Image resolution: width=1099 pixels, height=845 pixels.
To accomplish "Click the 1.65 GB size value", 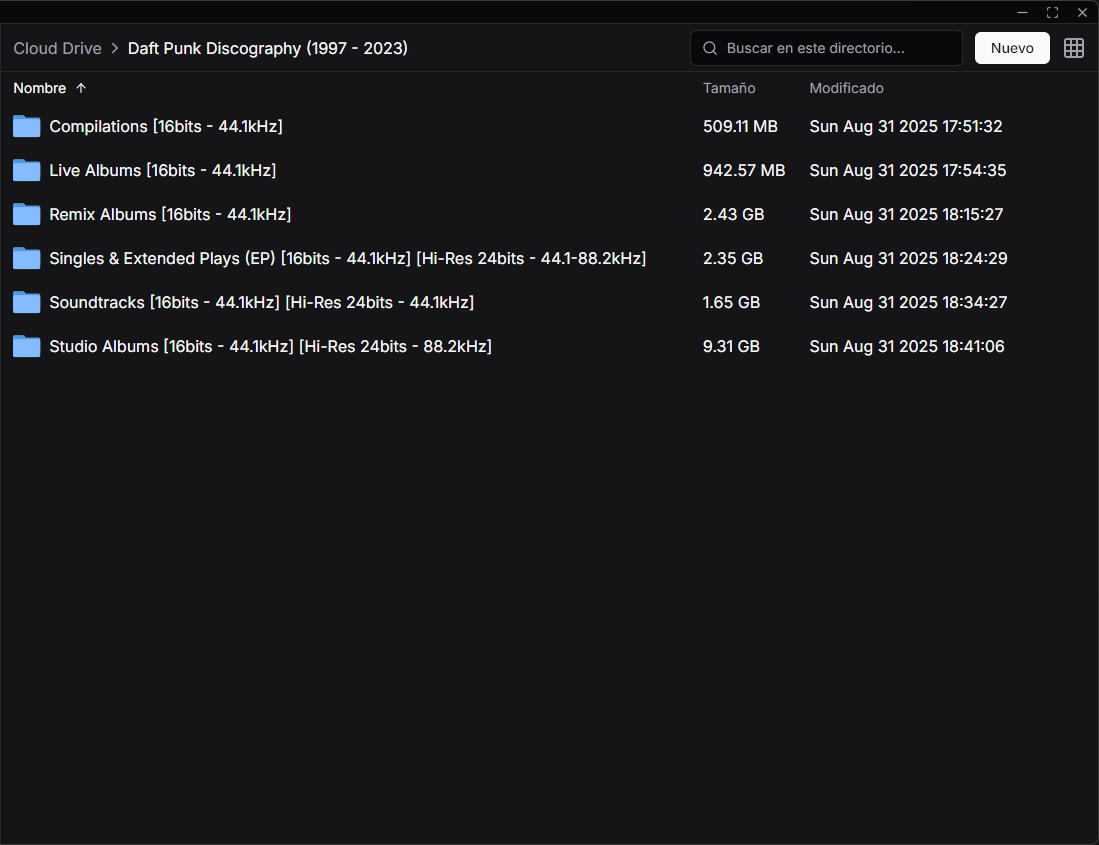I will click(731, 302).
